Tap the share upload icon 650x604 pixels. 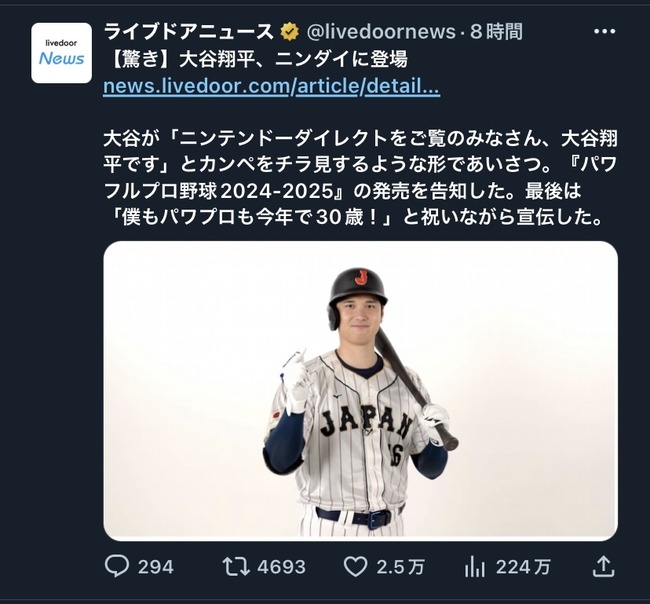tap(603, 566)
